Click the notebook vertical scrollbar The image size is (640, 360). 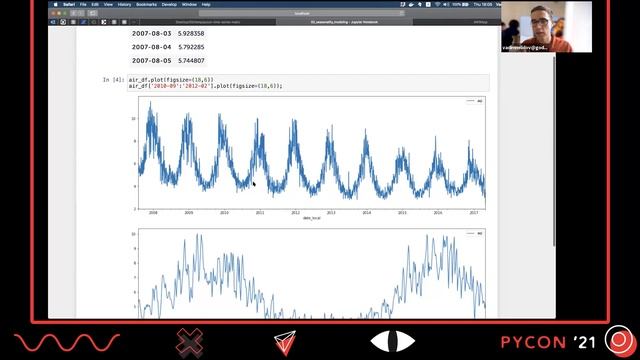coord(554,151)
